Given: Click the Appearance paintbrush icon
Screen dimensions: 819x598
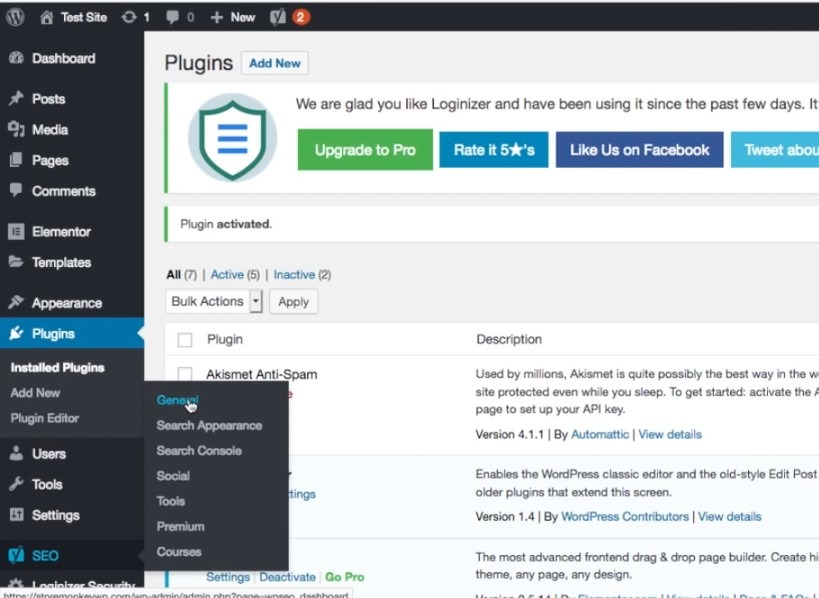Looking at the screenshot, I should click(16, 302).
